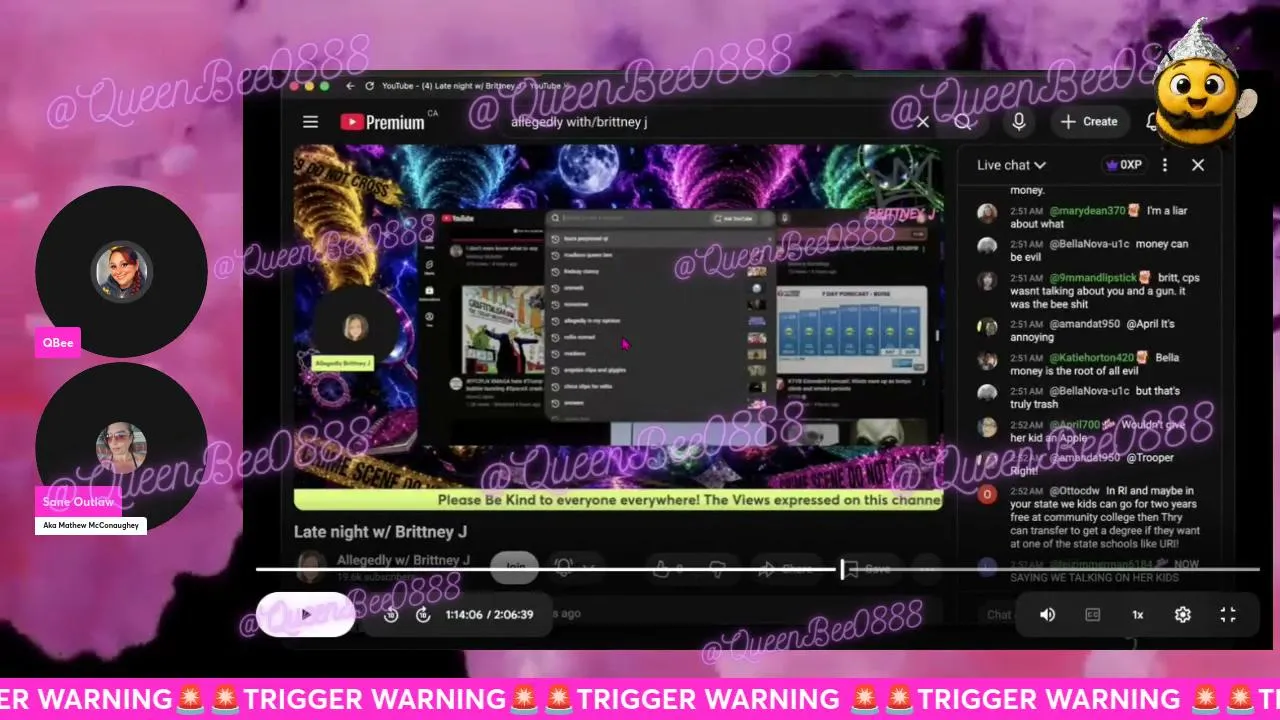Screen dimensions: 1280x720
Task: Click the 'Allegedly Brittney J' label inside the video
Action: pos(343,363)
